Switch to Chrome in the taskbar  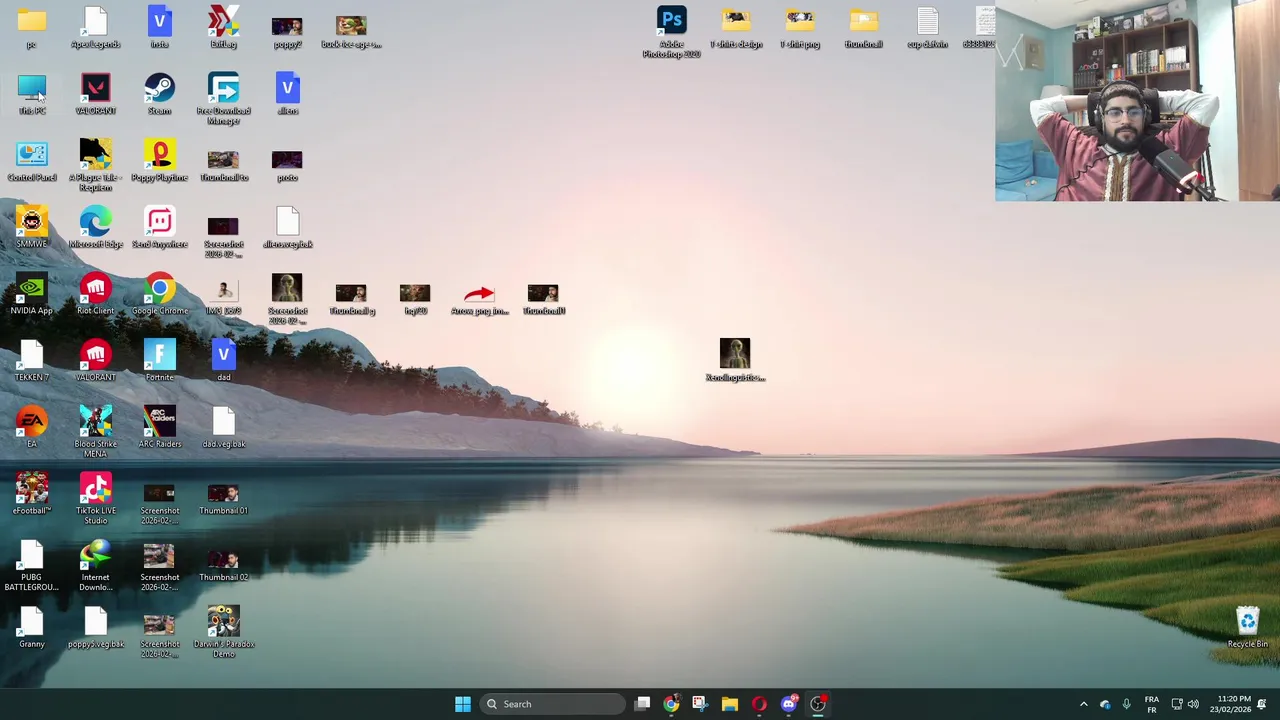tap(671, 704)
